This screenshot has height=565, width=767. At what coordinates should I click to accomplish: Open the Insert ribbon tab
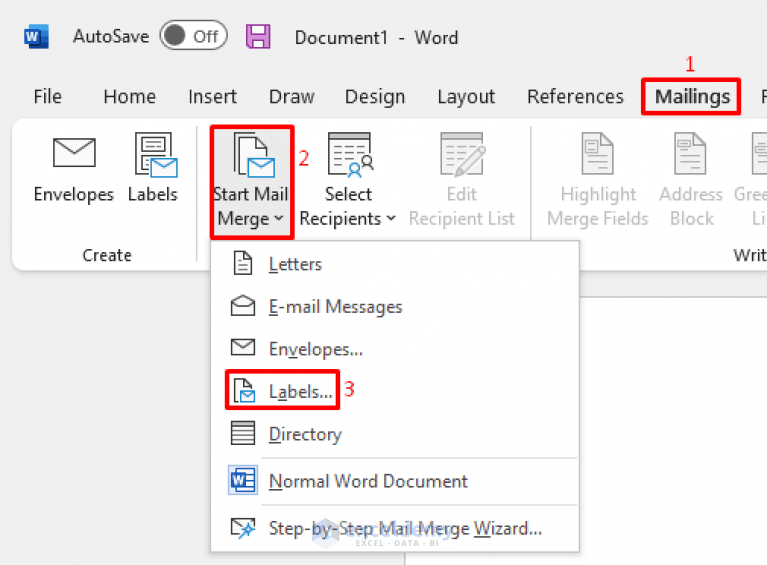(x=212, y=96)
